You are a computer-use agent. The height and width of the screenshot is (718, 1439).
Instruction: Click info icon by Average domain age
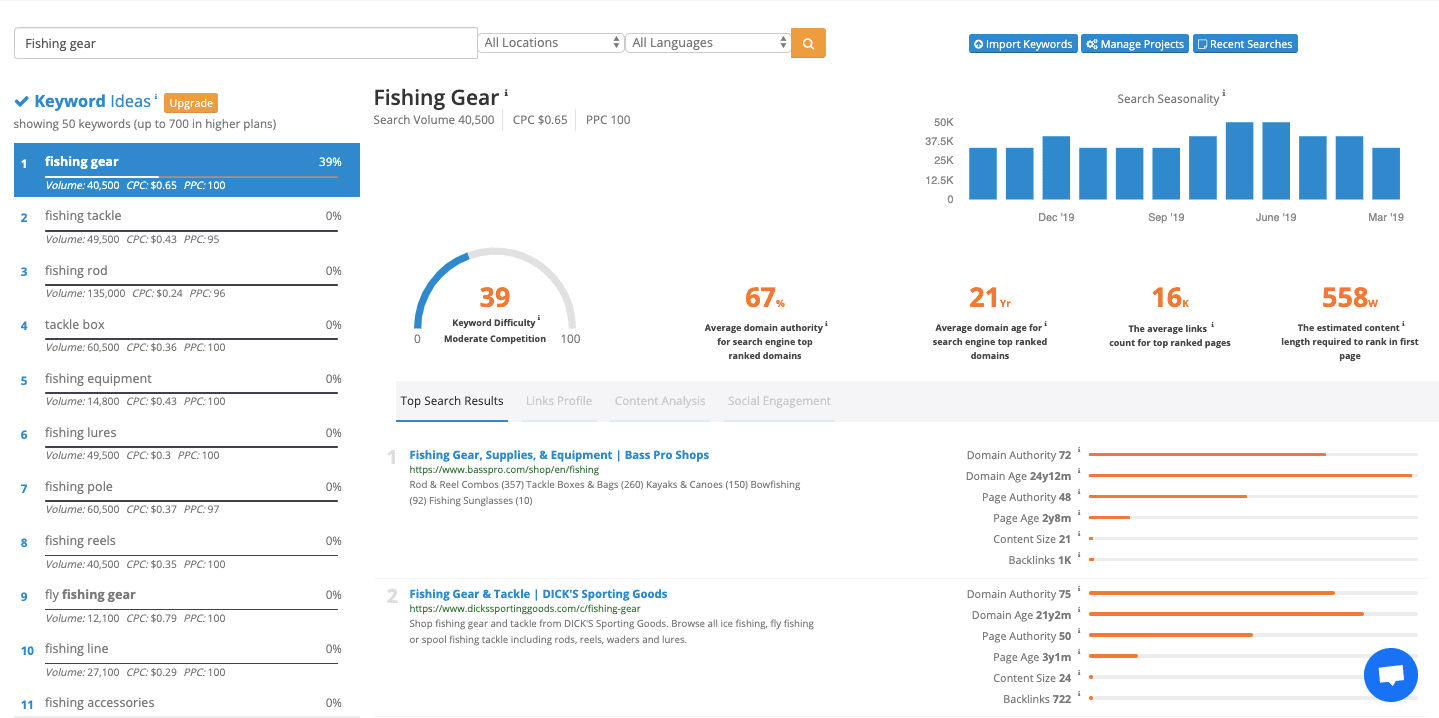click(x=1045, y=324)
